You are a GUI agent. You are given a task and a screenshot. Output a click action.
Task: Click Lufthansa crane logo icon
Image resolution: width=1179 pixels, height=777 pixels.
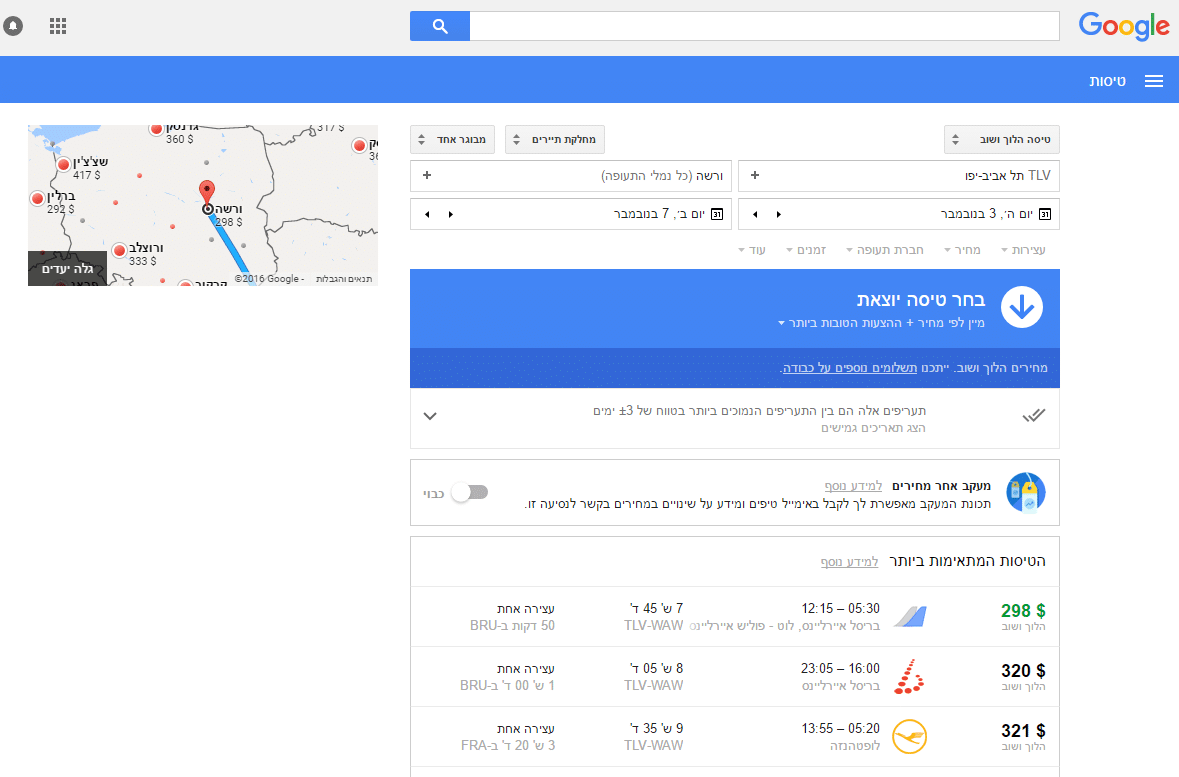[909, 737]
